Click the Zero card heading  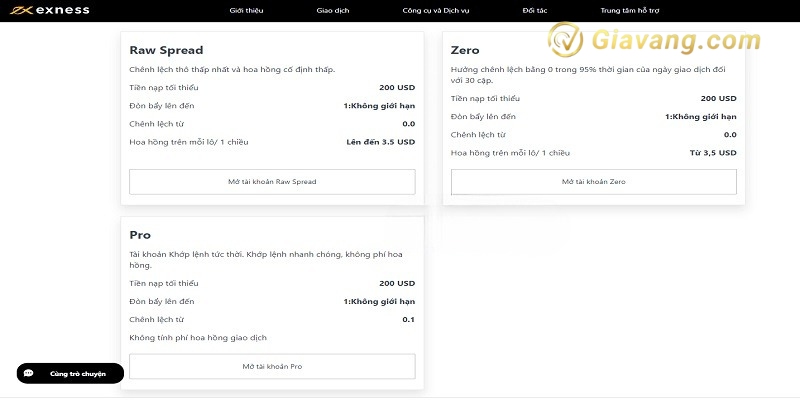pyautogui.click(x=465, y=50)
